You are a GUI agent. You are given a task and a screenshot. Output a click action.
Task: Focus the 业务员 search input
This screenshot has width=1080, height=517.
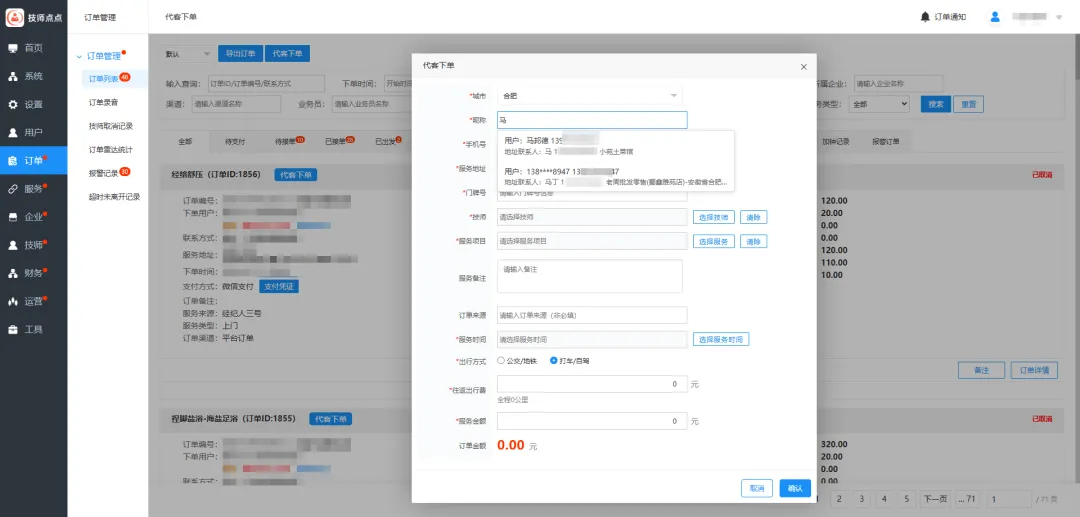pyautogui.click(x=370, y=104)
